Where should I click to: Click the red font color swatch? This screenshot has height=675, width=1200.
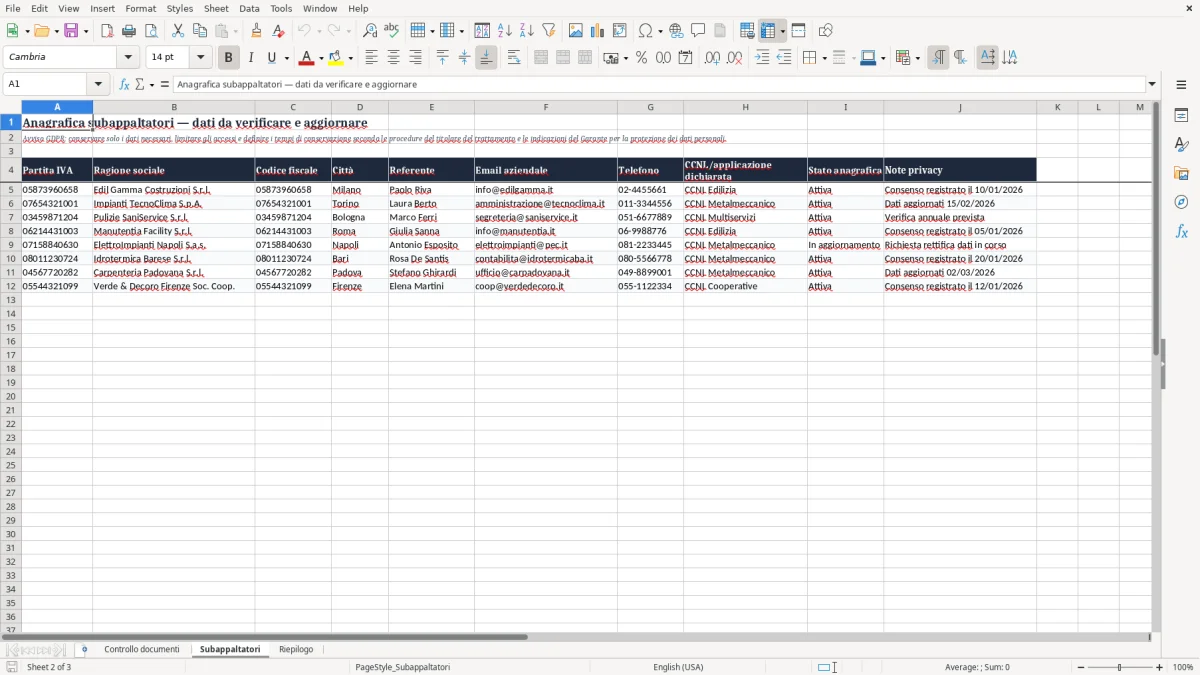[x=307, y=58]
